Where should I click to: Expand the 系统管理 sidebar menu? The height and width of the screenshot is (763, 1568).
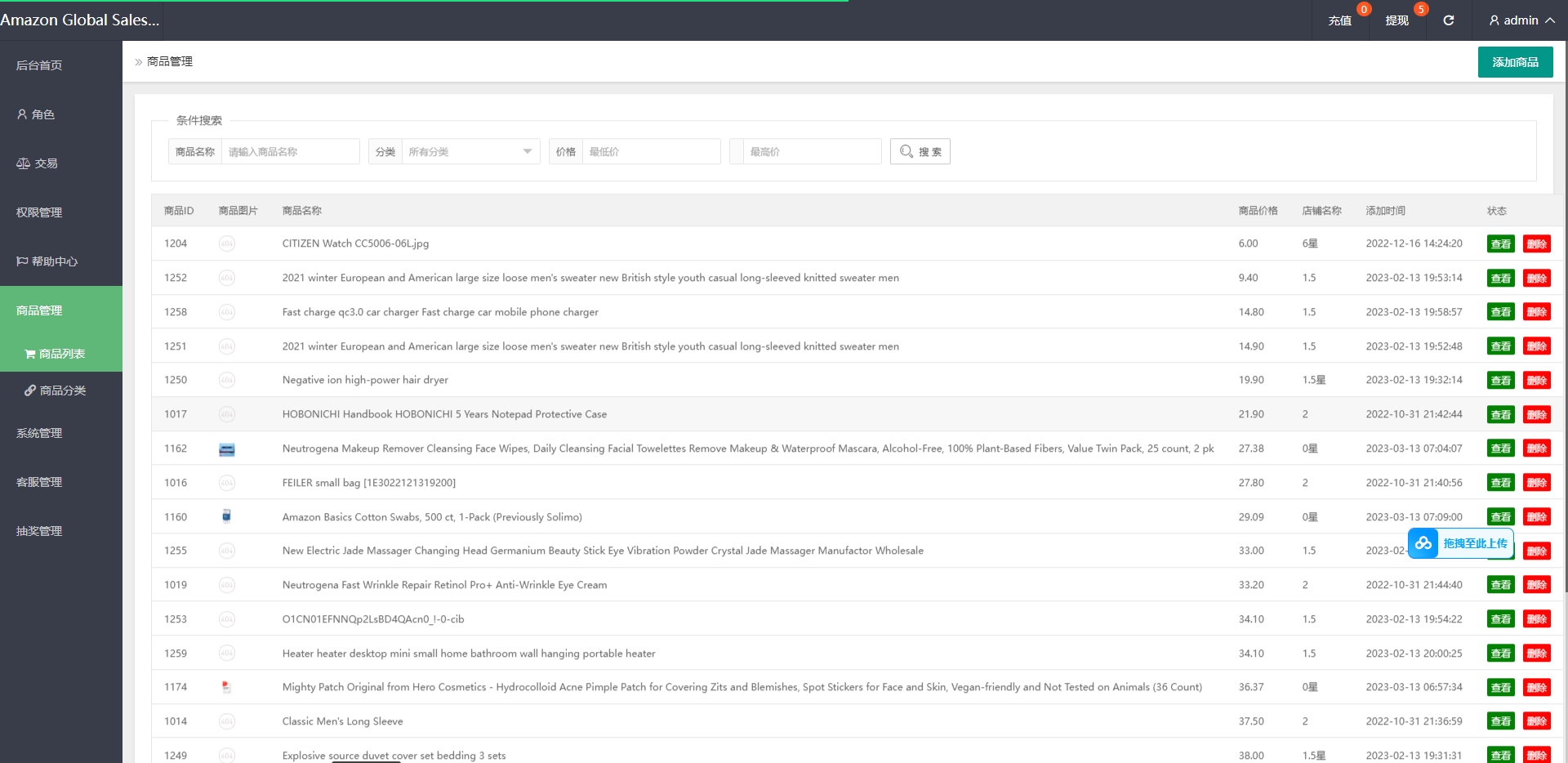click(x=61, y=433)
